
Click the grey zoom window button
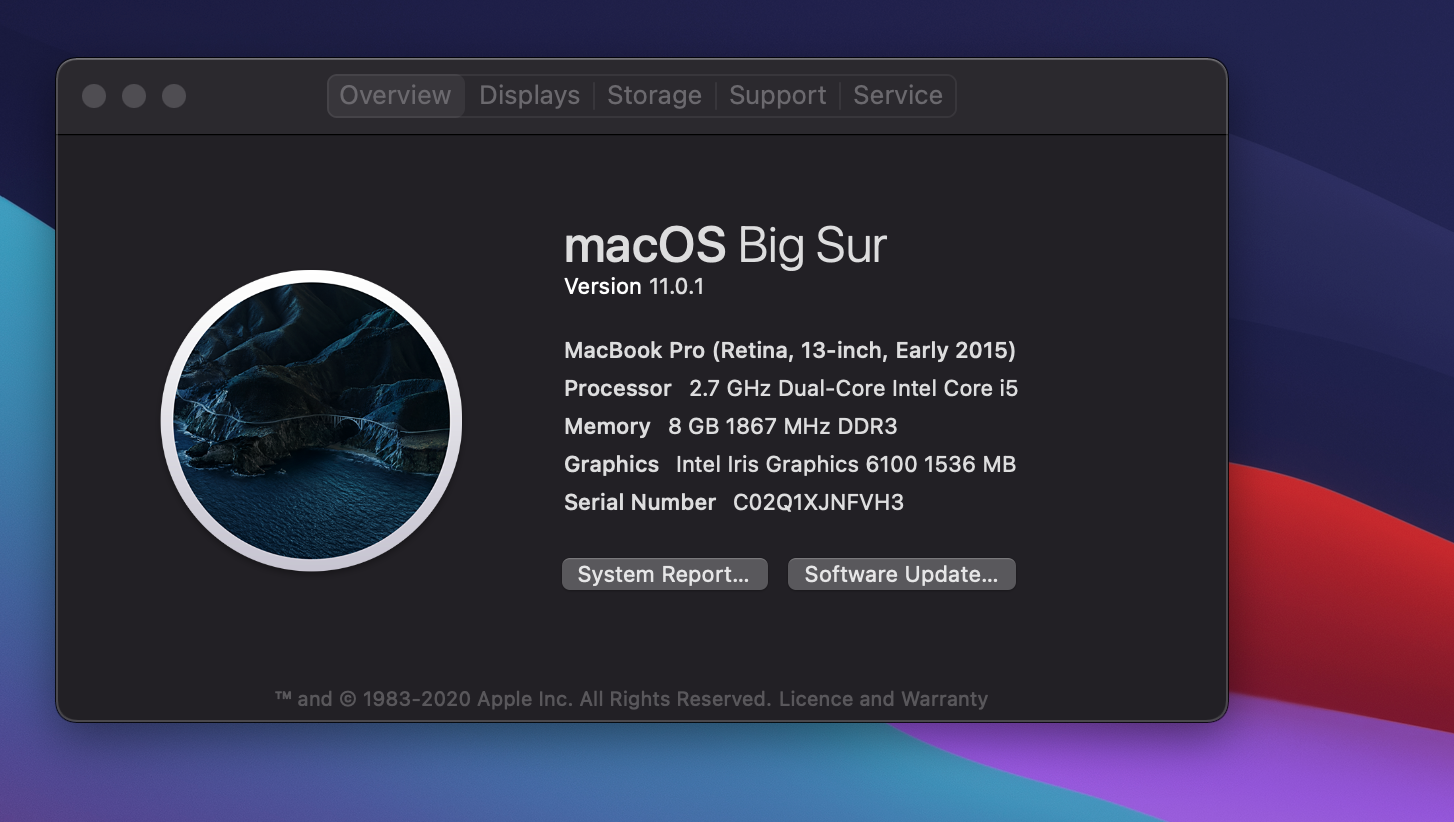click(174, 96)
